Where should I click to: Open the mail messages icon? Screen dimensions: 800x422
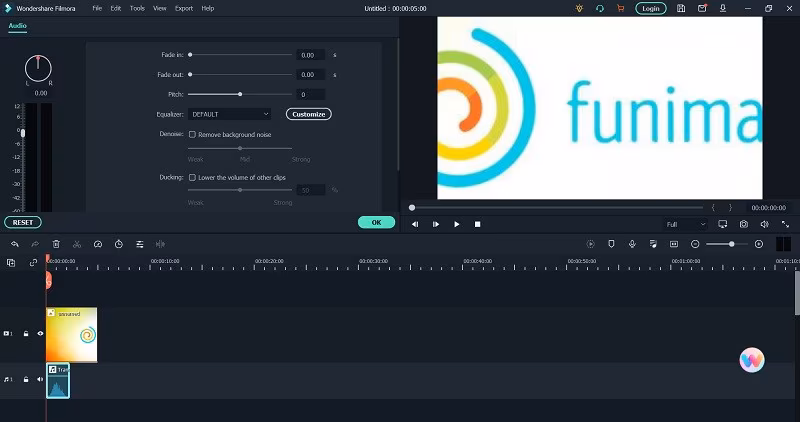click(x=702, y=8)
